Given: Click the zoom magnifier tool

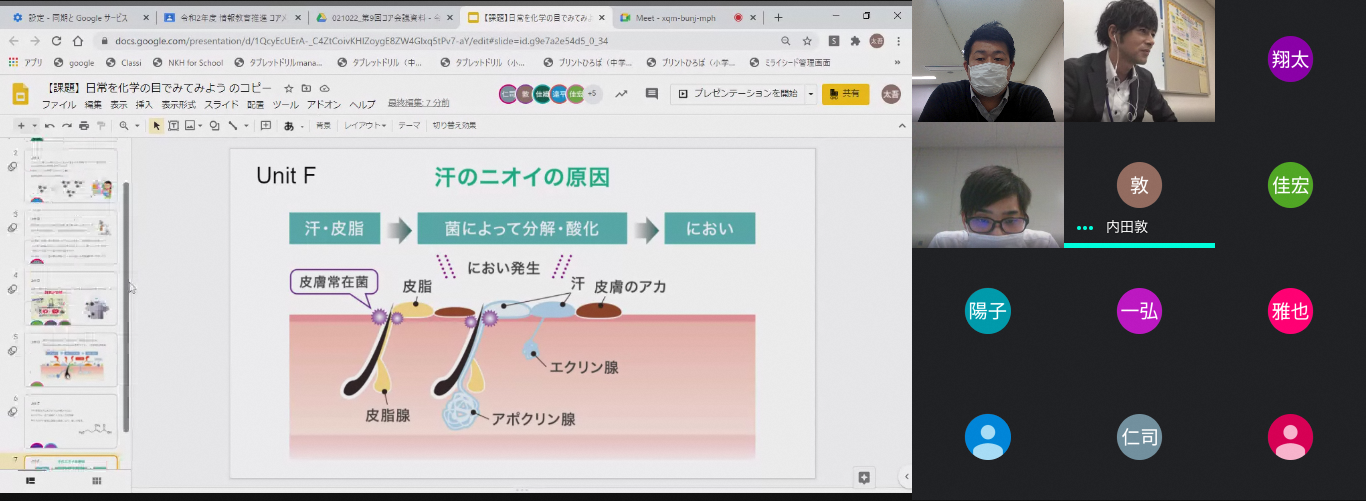Looking at the screenshot, I should click(x=124, y=126).
